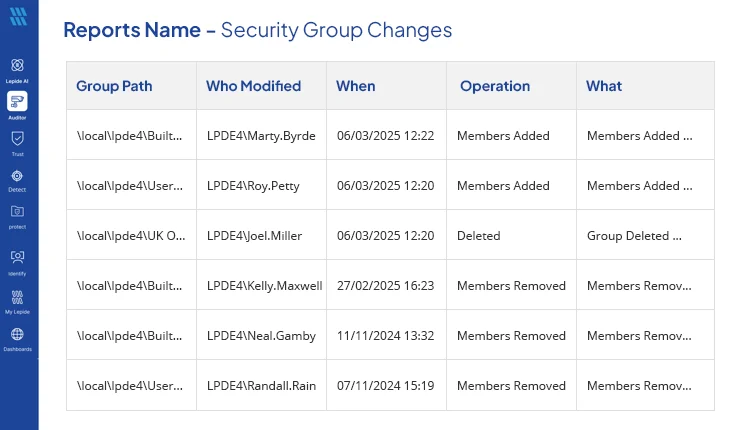Click the What column header

click(x=604, y=86)
